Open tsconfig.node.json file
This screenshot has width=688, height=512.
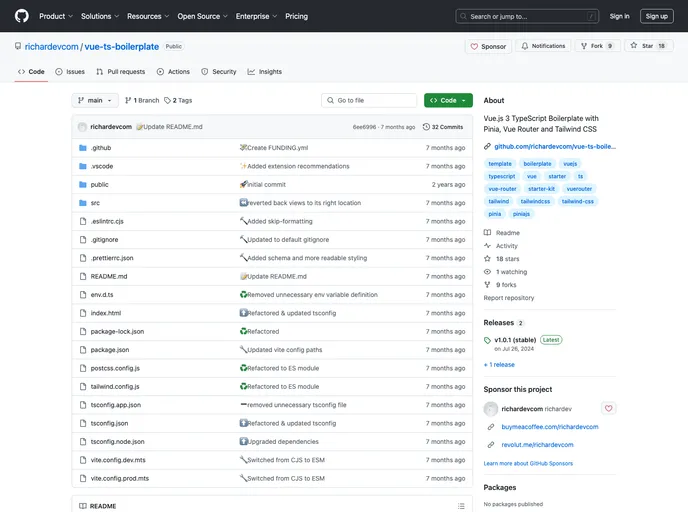coord(118,442)
